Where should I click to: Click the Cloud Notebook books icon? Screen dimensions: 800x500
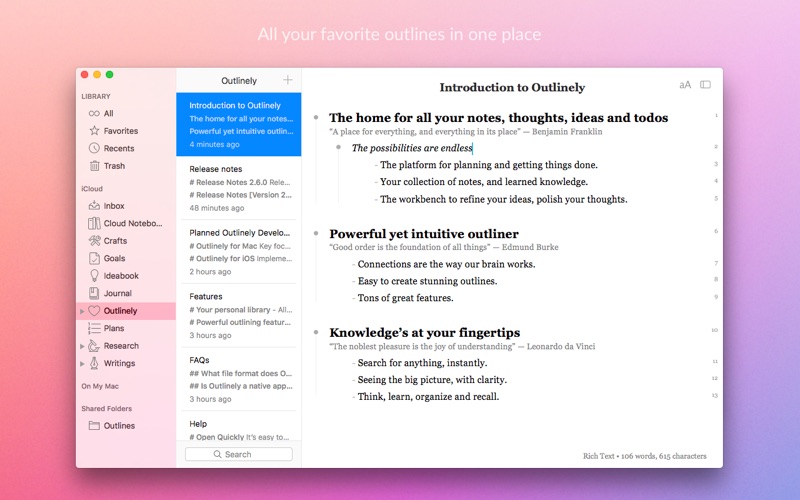tap(94, 223)
